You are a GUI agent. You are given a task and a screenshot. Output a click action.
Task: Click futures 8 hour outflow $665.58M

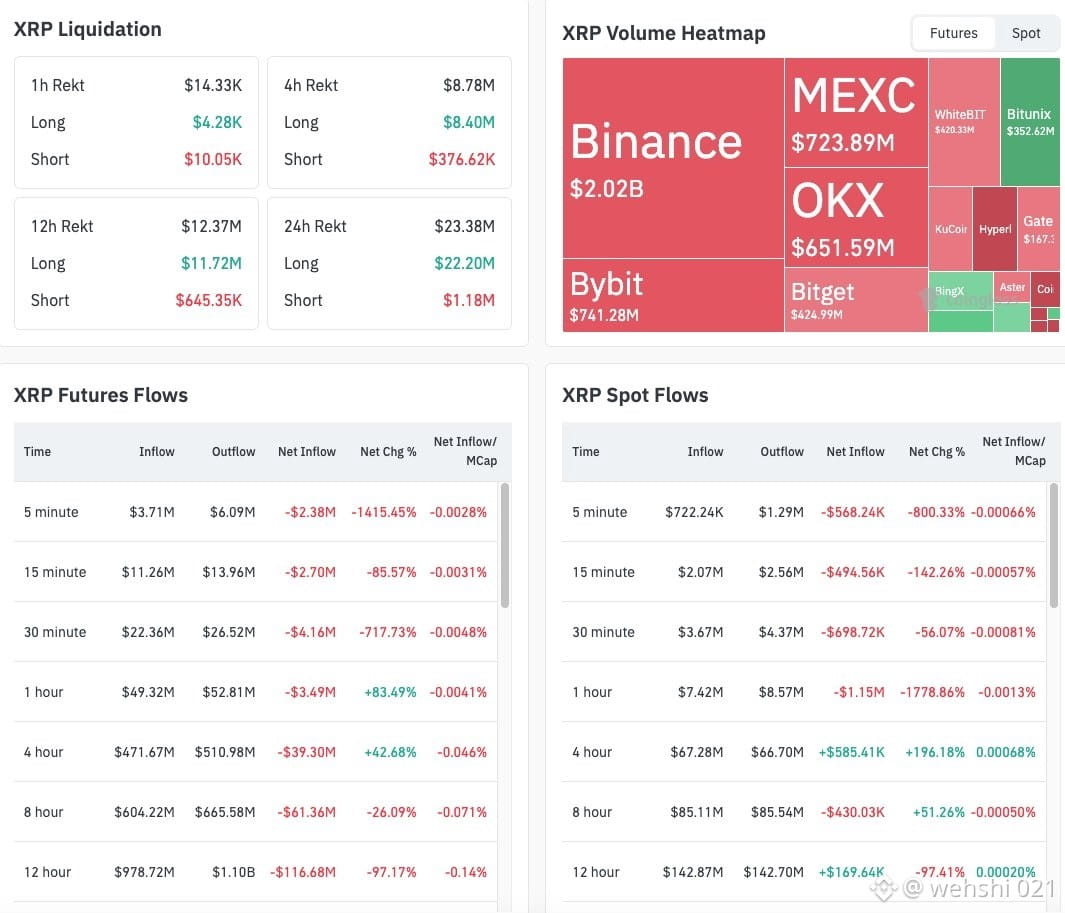(225, 812)
